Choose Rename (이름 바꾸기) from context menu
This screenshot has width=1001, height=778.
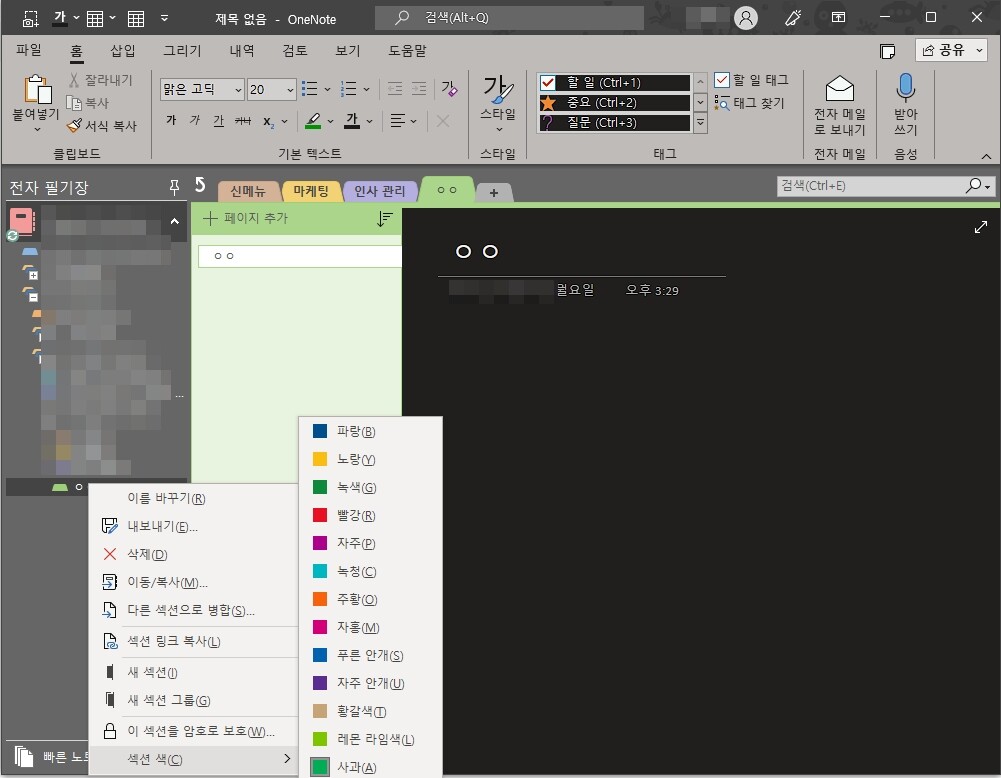coord(193,498)
